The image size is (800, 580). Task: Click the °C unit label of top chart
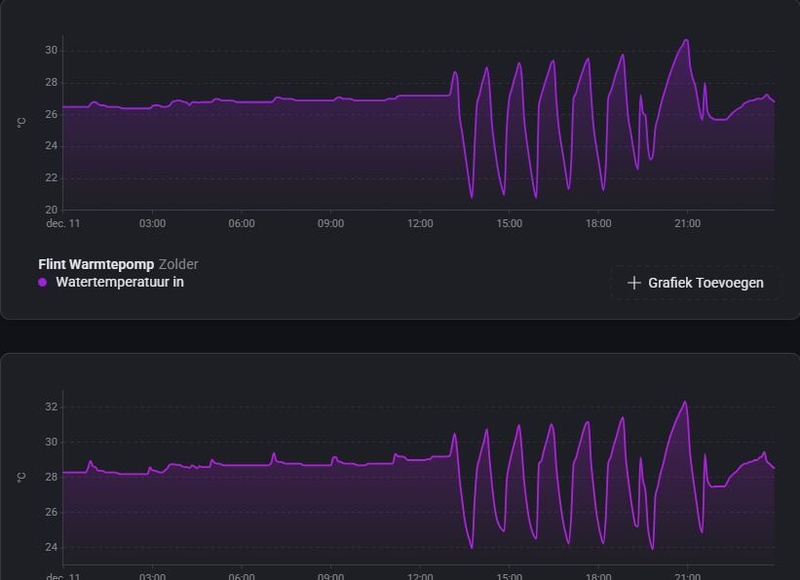click(x=21, y=122)
